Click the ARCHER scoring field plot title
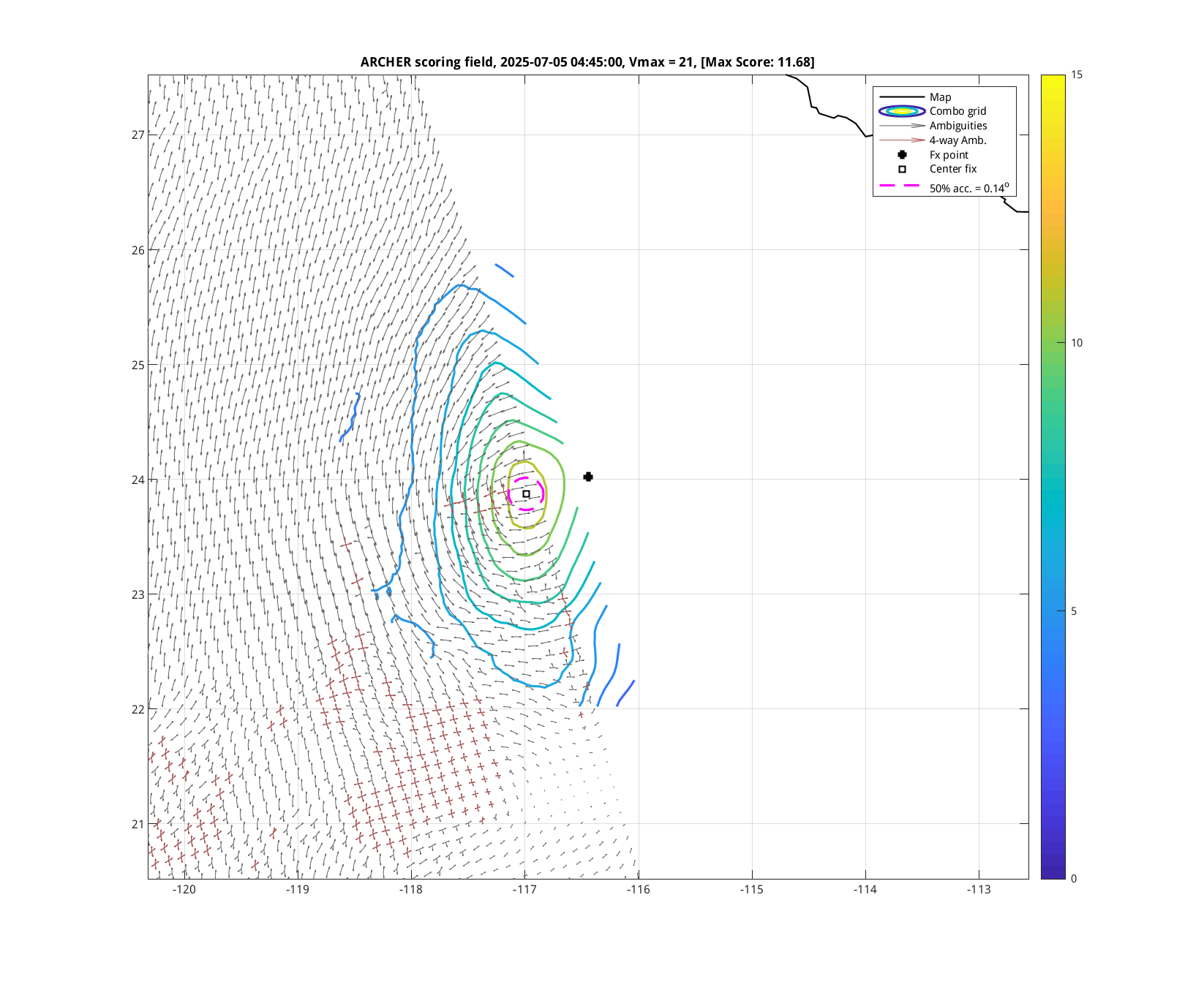 coord(587,62)
